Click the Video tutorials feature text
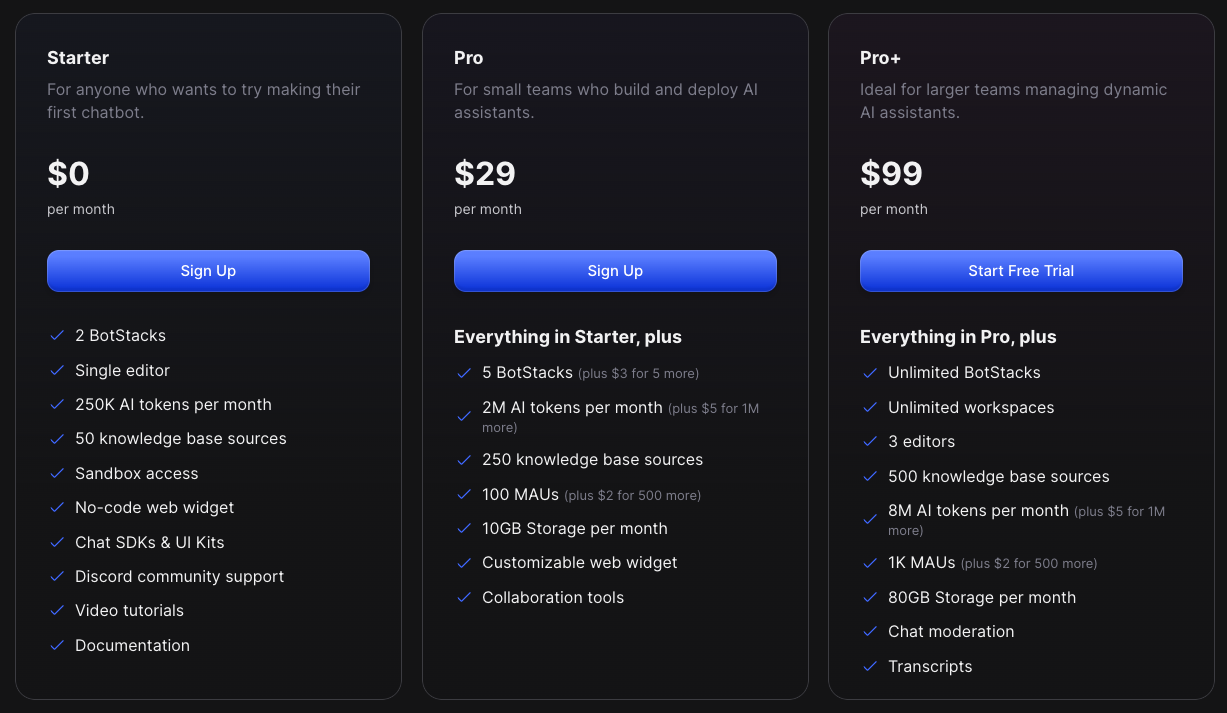 tap(129, 610)
